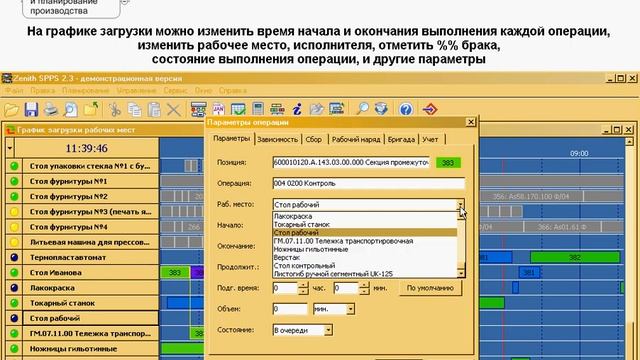Open the JAN calendar toolbar icon
This screenshot has height=360, width=640.
[x=218, y=109]
